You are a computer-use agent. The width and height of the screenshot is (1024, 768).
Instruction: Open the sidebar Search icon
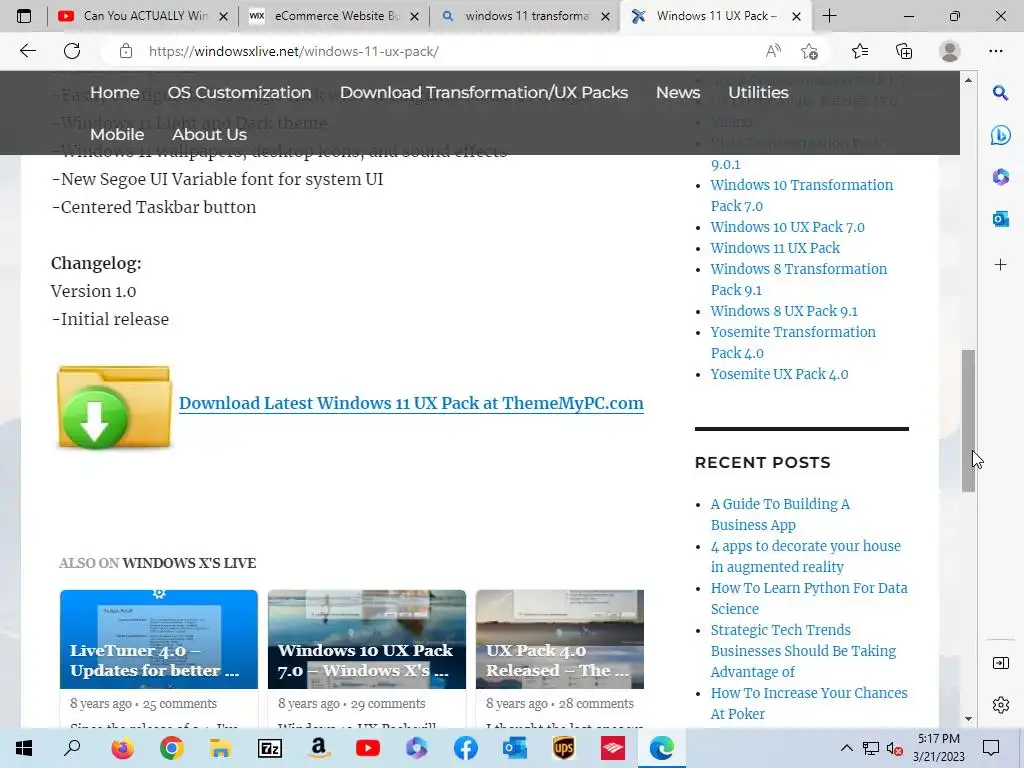click(x=1000, y=93)
